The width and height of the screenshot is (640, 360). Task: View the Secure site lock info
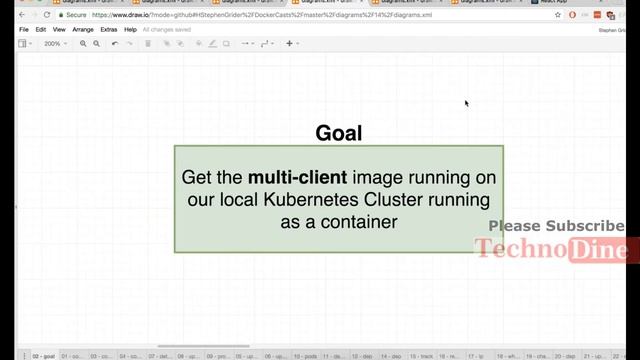pyautogui.click(x=72, y=15)
